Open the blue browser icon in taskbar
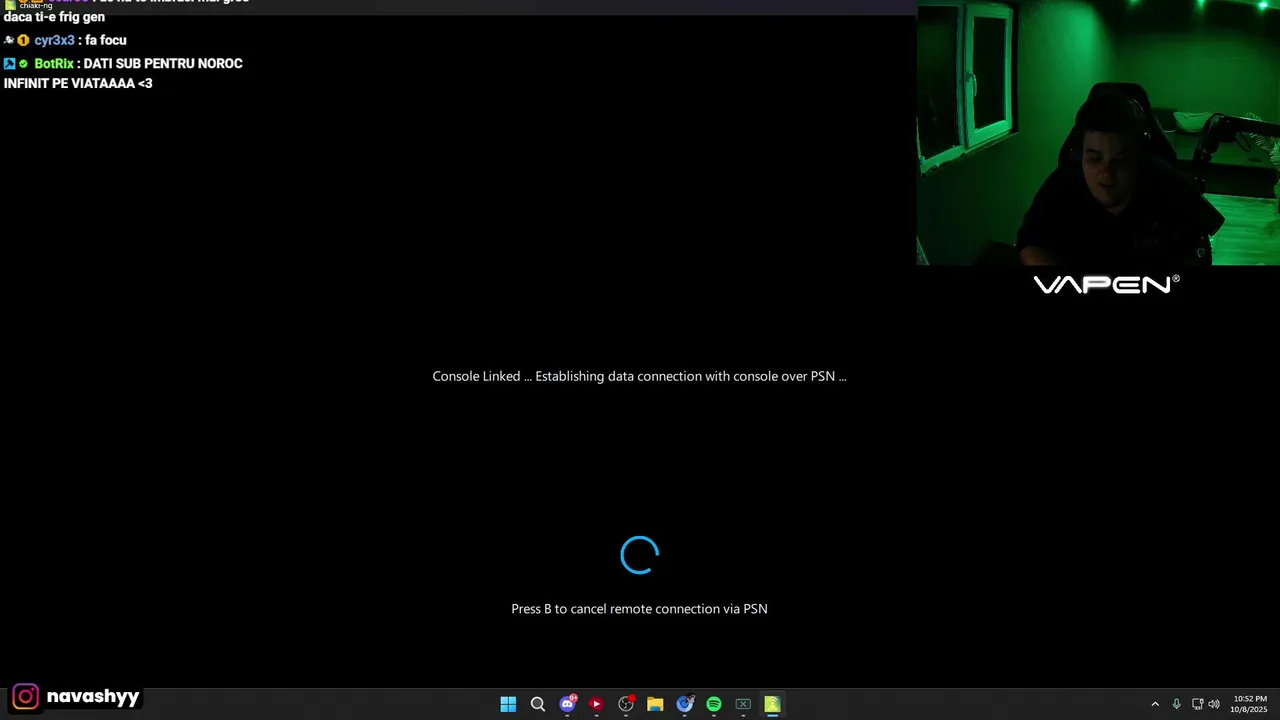 (685, 704)
